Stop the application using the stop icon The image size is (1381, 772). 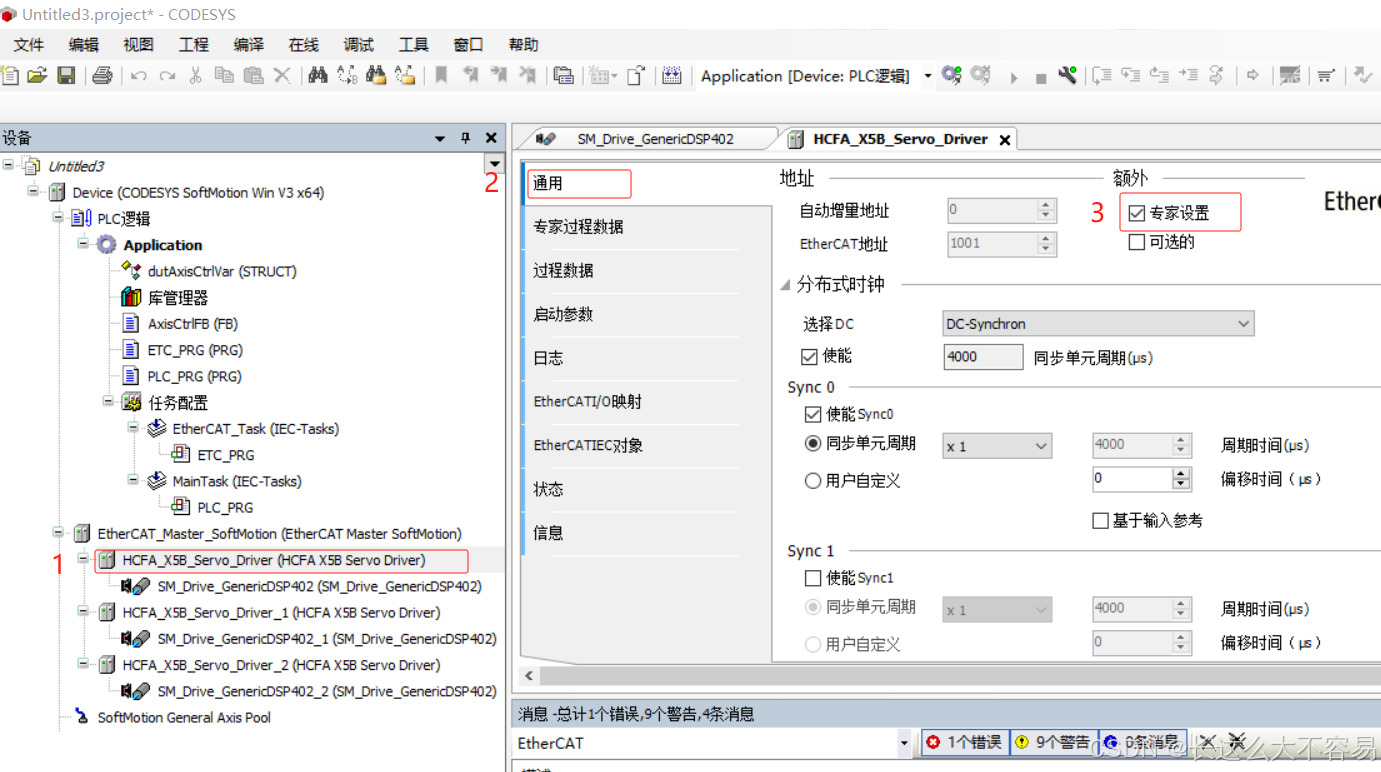[x=1041, y=75]
